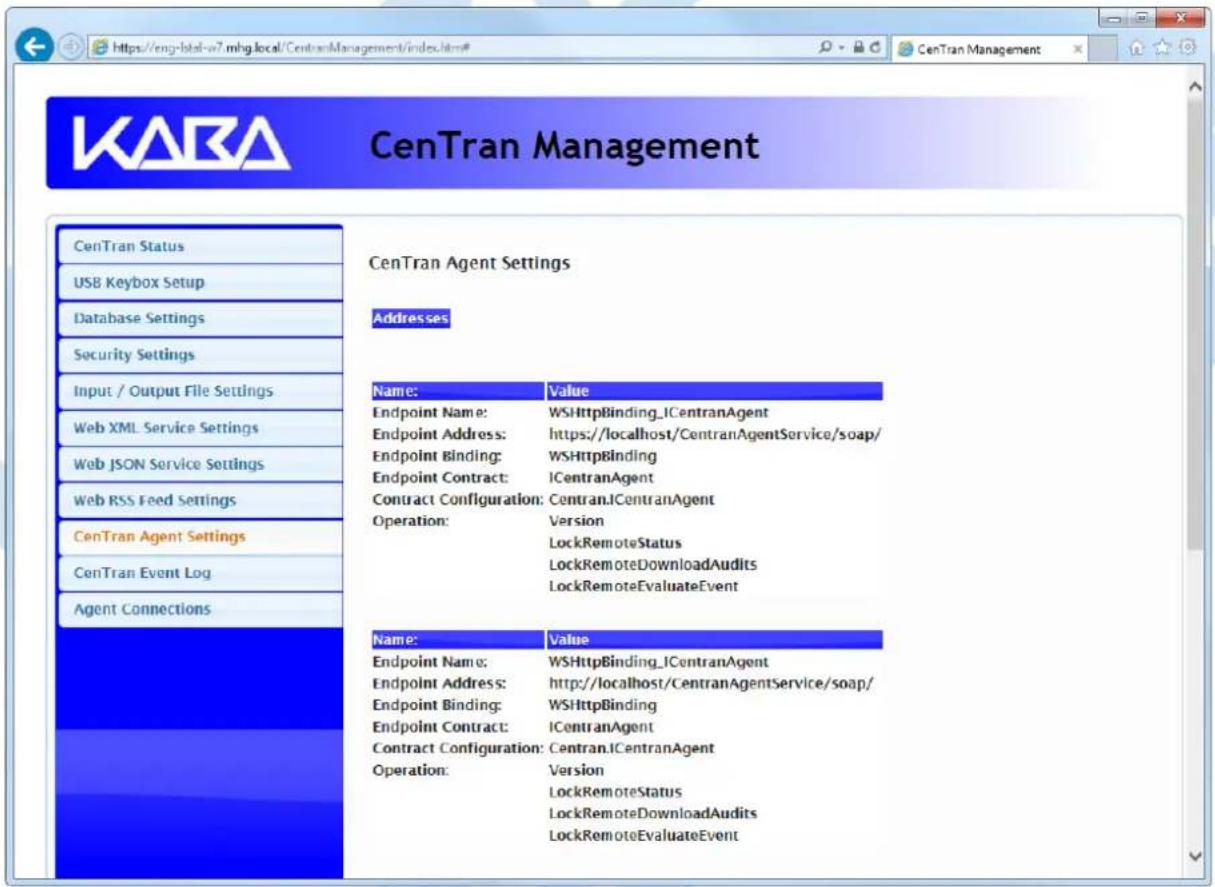Click the CenTran Agent Settings page heading
Screen dimensions: 1215x887
[469, 264]
